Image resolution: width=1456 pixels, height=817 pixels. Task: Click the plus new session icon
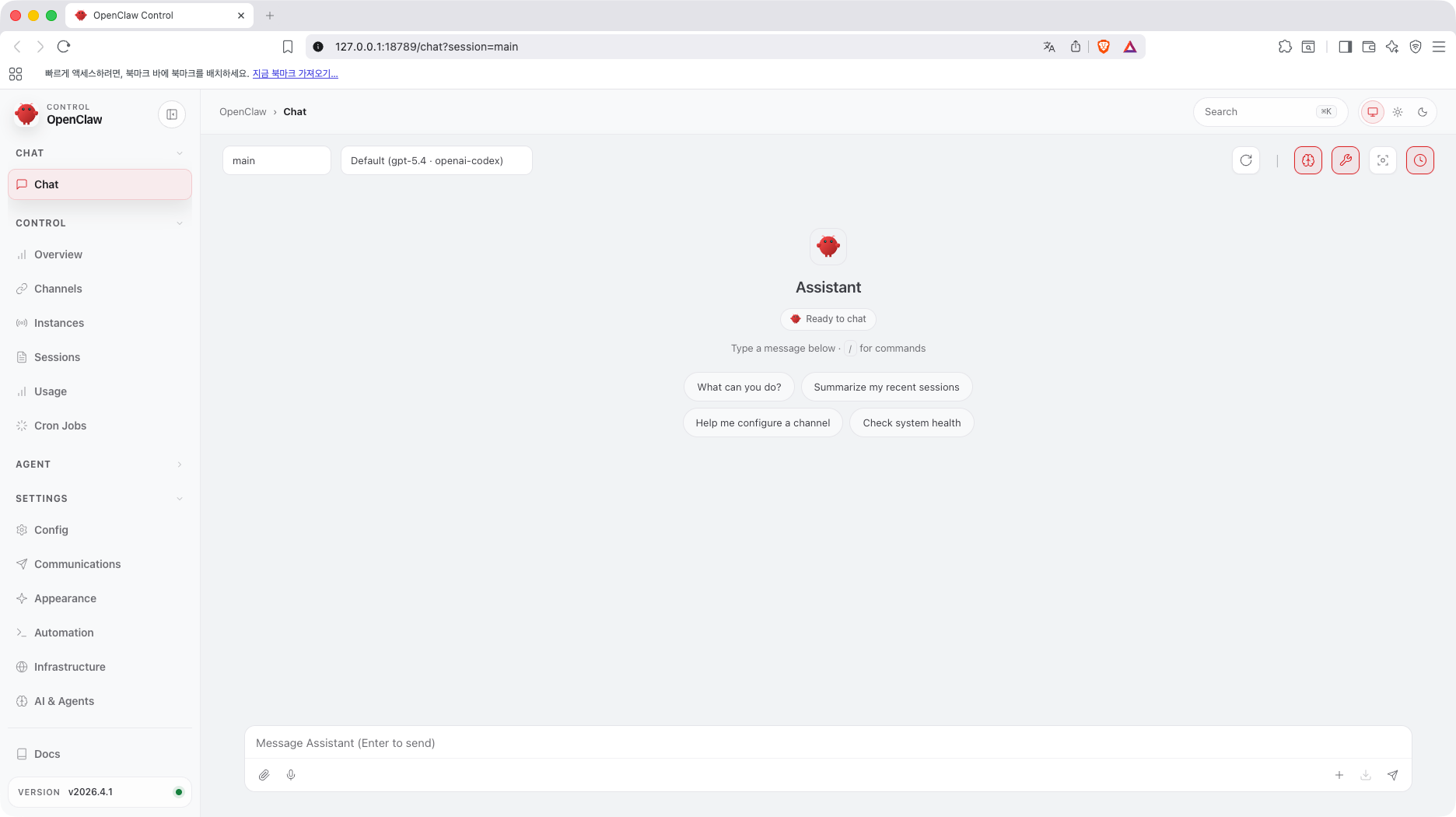pos(1339,775)
